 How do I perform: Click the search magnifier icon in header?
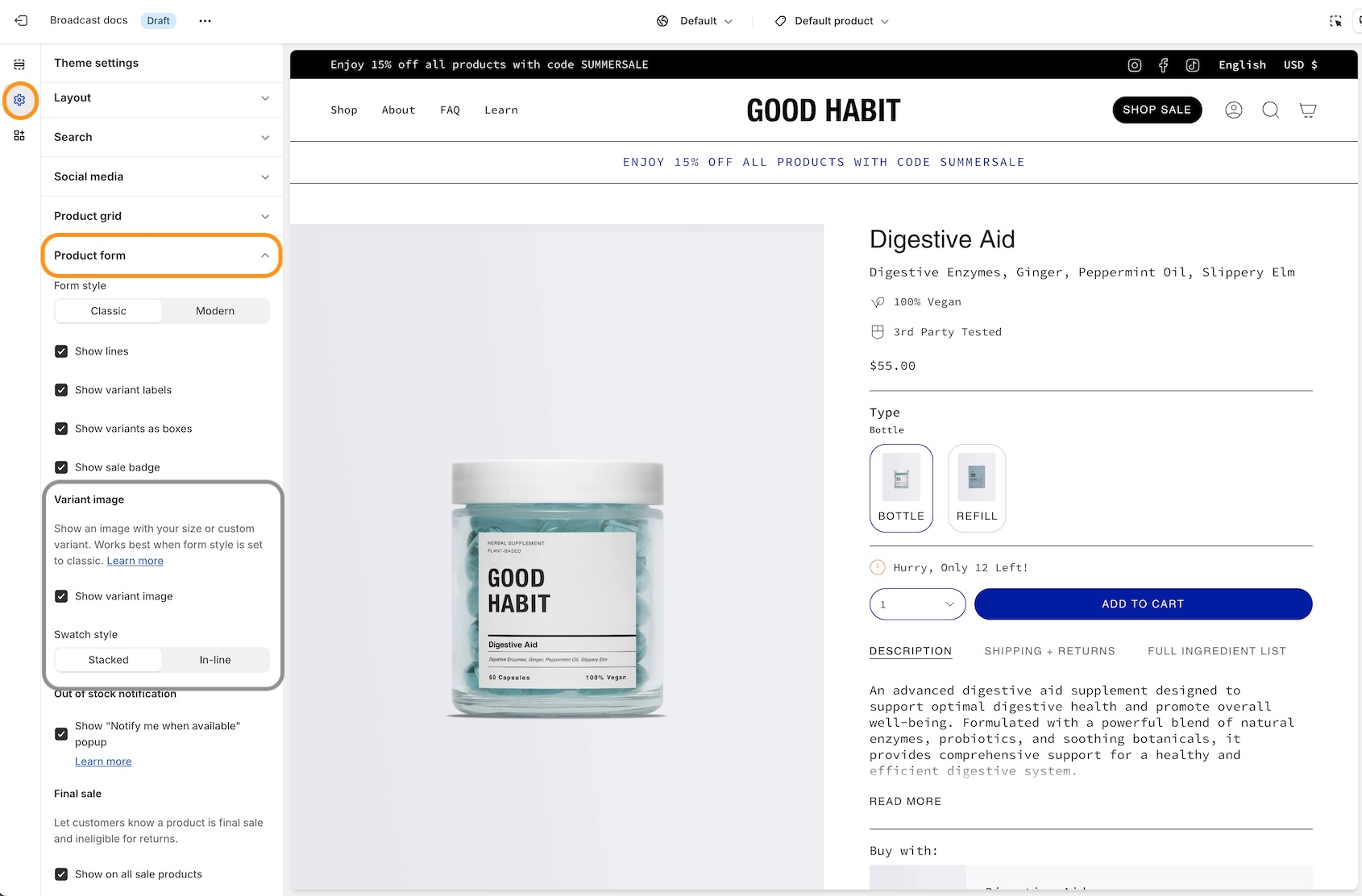click(1270, 110)
